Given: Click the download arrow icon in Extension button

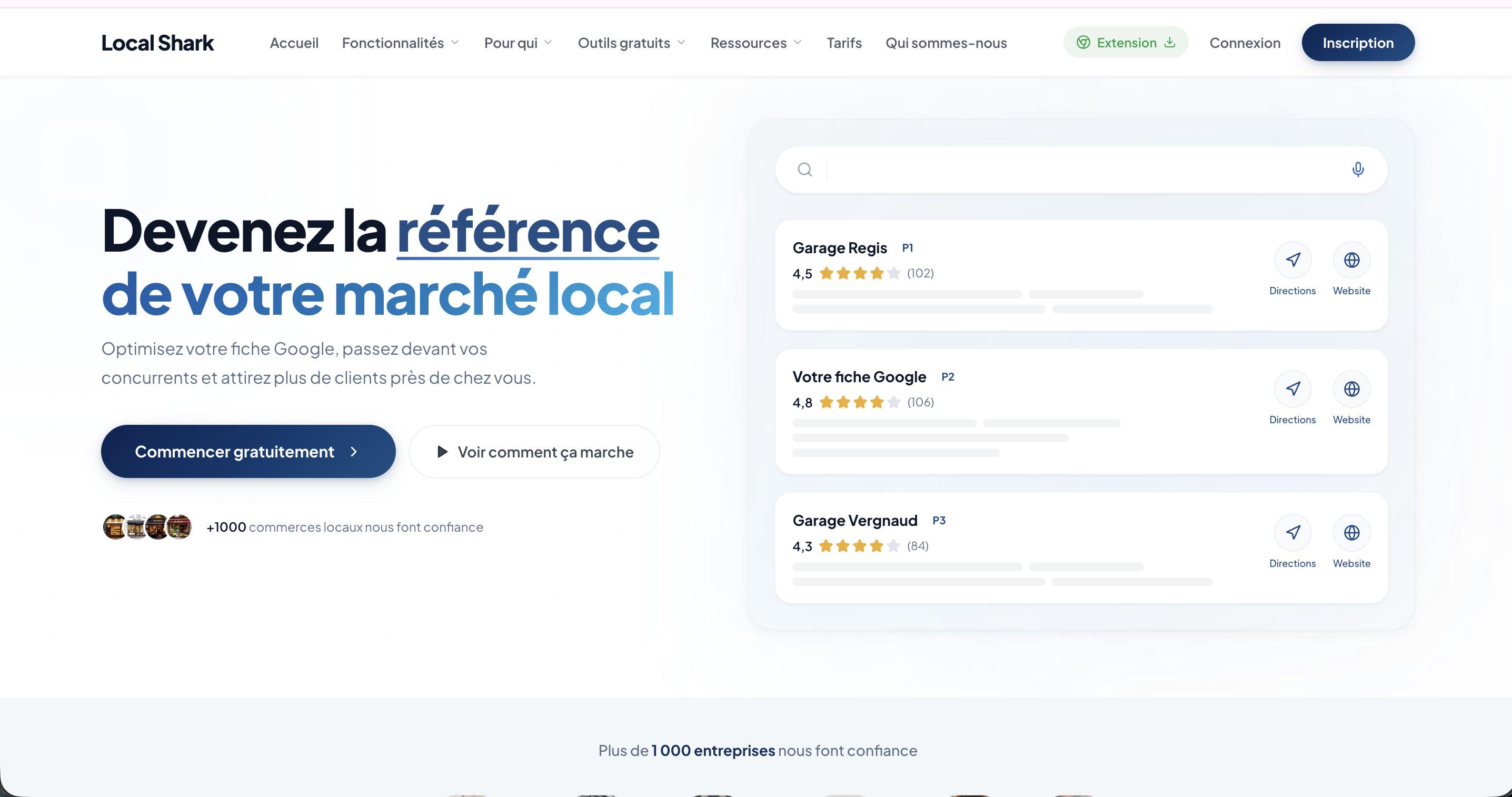Looking at the screenshot, I should pyautogui.click(x=1170, y=42).
